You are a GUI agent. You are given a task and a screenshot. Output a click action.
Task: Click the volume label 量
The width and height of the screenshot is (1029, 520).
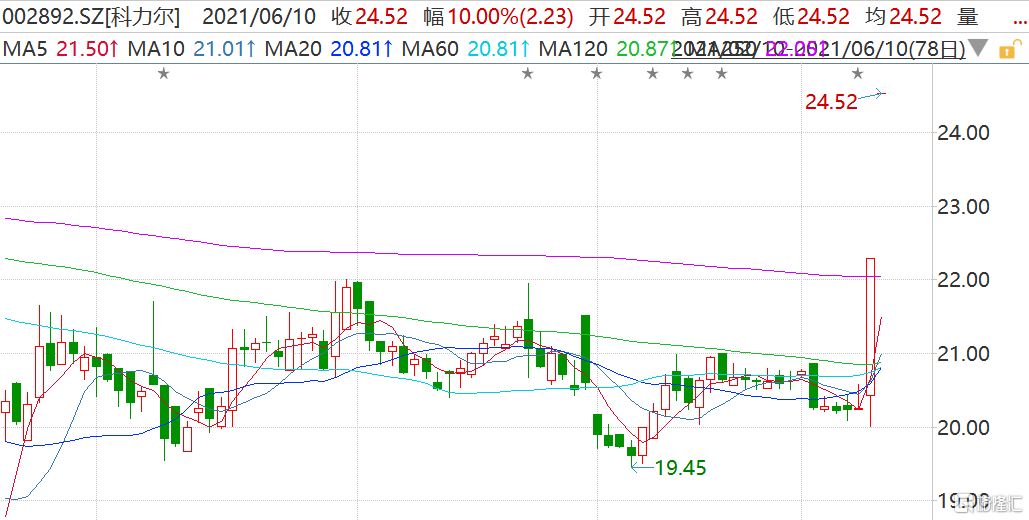pos(967,16)
